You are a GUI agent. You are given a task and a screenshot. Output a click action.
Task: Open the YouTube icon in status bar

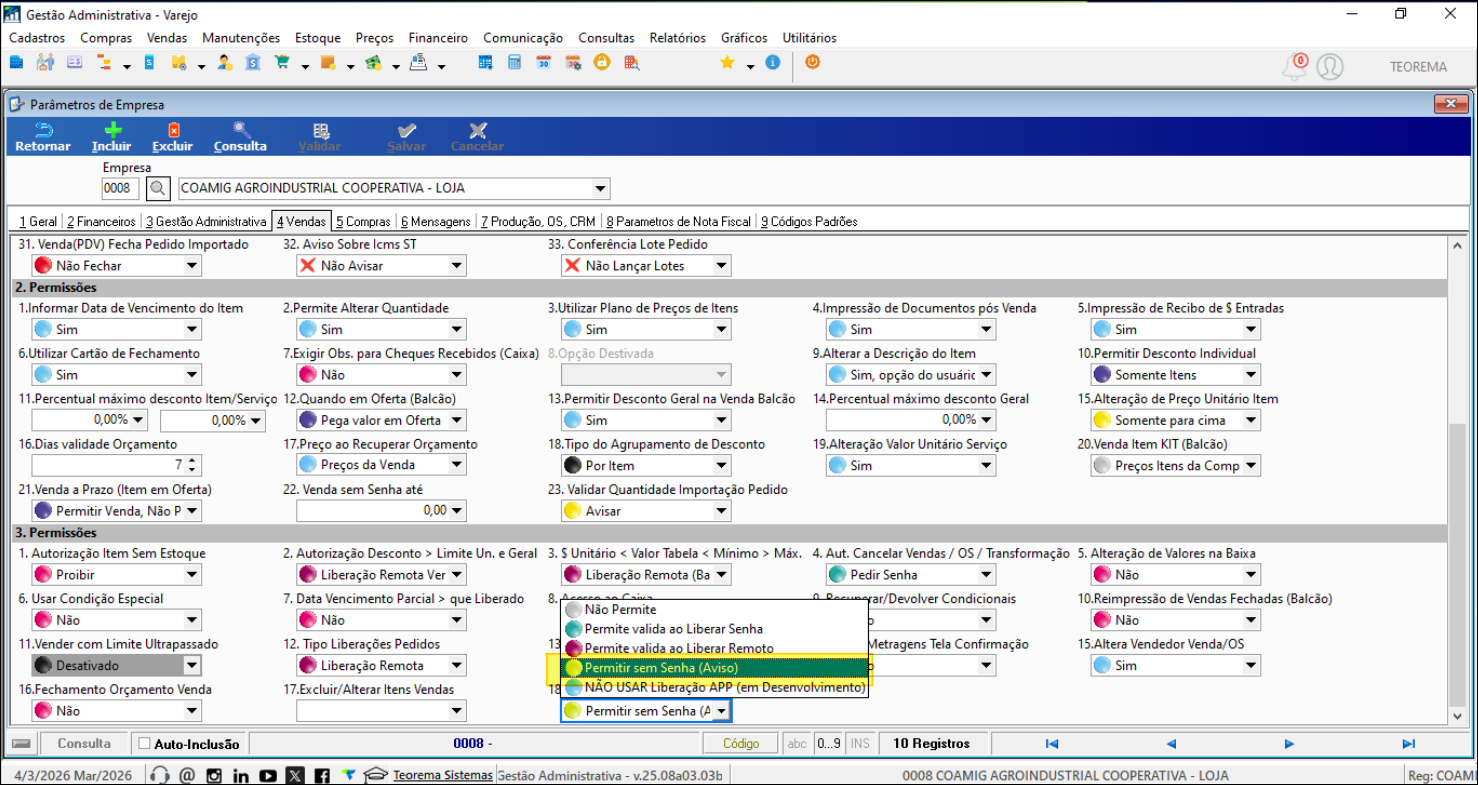pyautogui.click(x=268, y=775)
